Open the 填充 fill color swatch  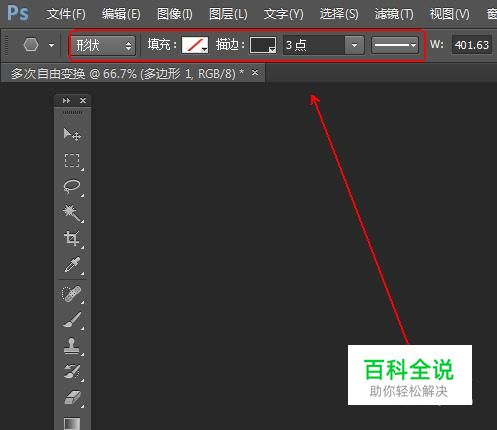click(x=195, y=45)
